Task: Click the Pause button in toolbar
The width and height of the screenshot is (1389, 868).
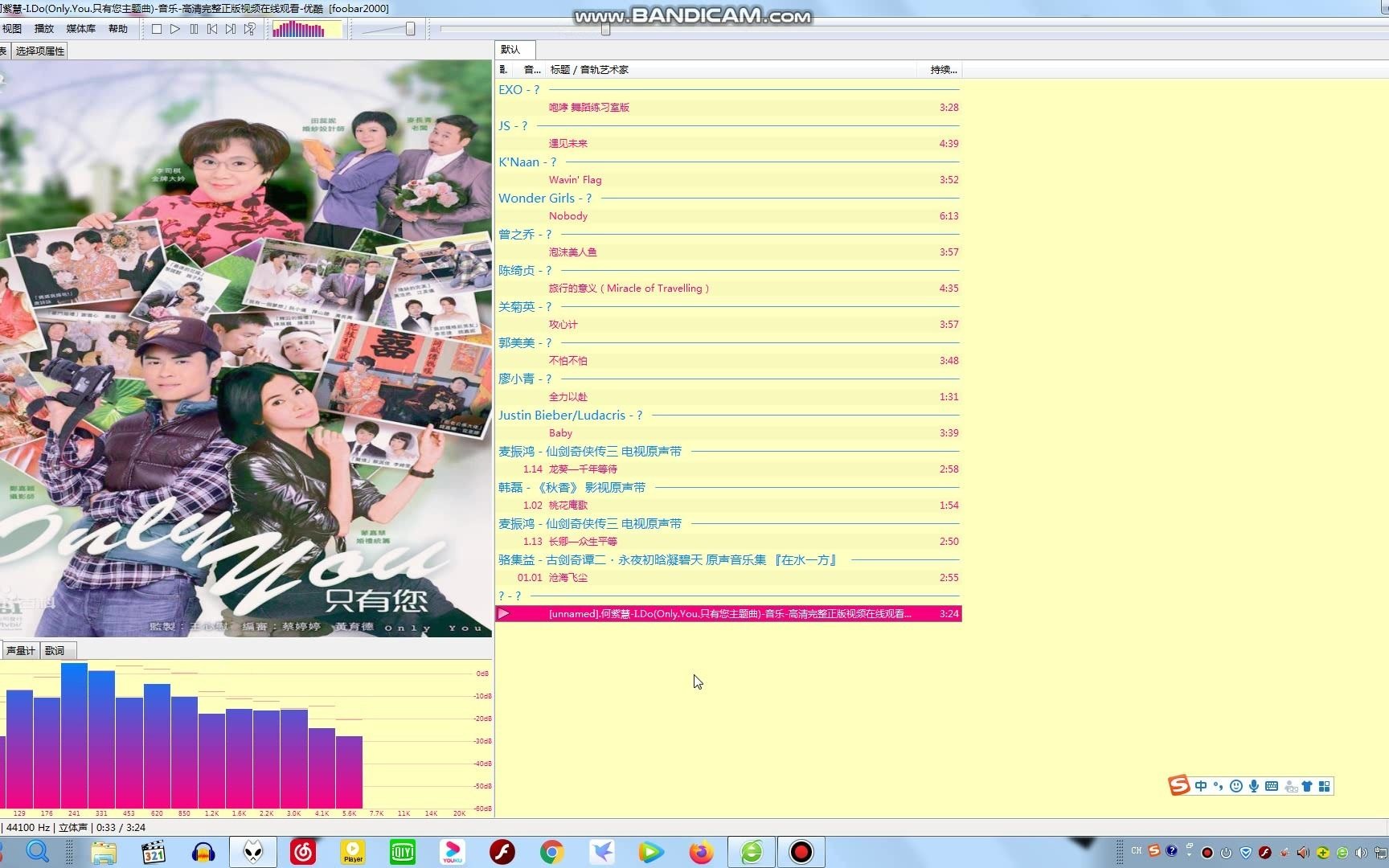Action: [194, 29]
